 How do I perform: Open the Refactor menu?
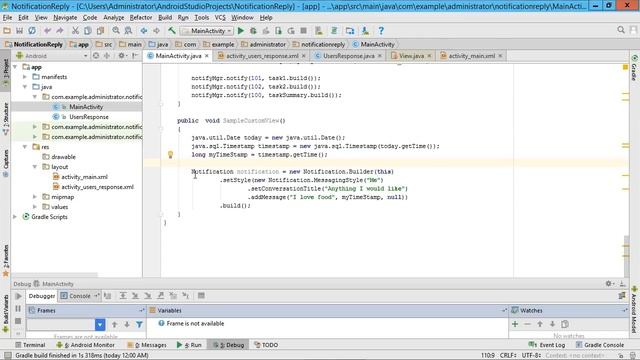click(141, 18)
